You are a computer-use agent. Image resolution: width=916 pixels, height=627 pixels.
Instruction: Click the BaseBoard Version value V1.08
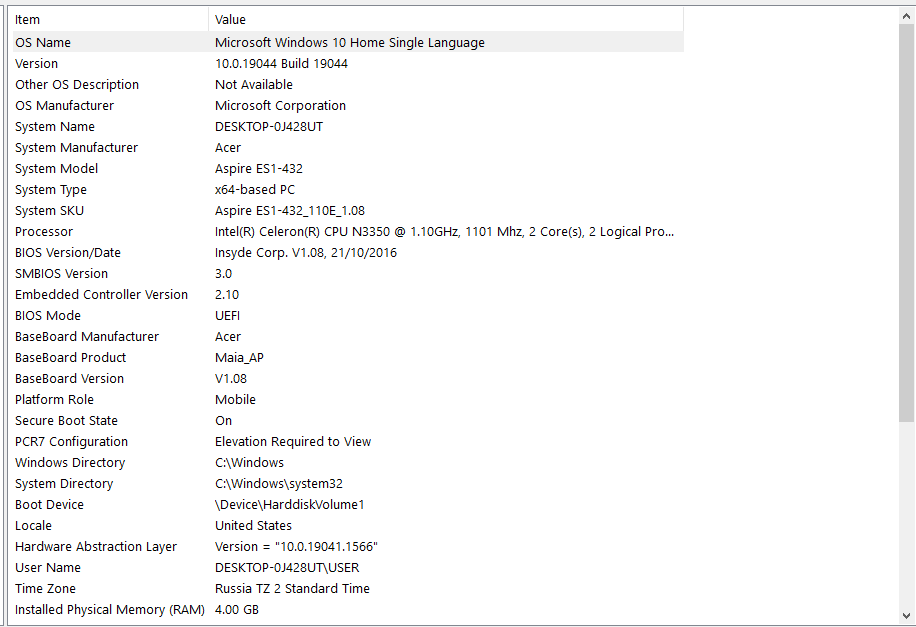[231, 379]
